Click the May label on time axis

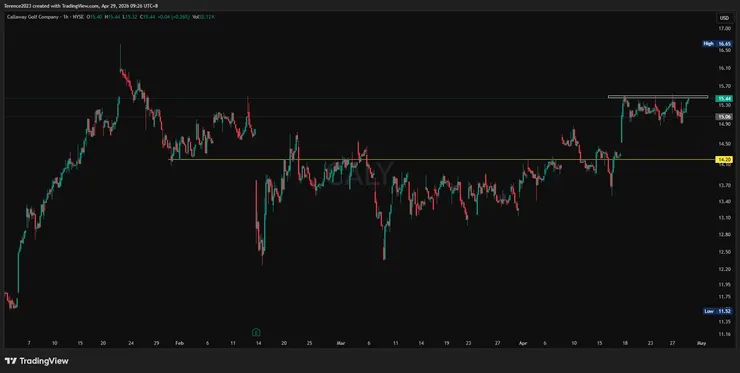tap(701, 343)
